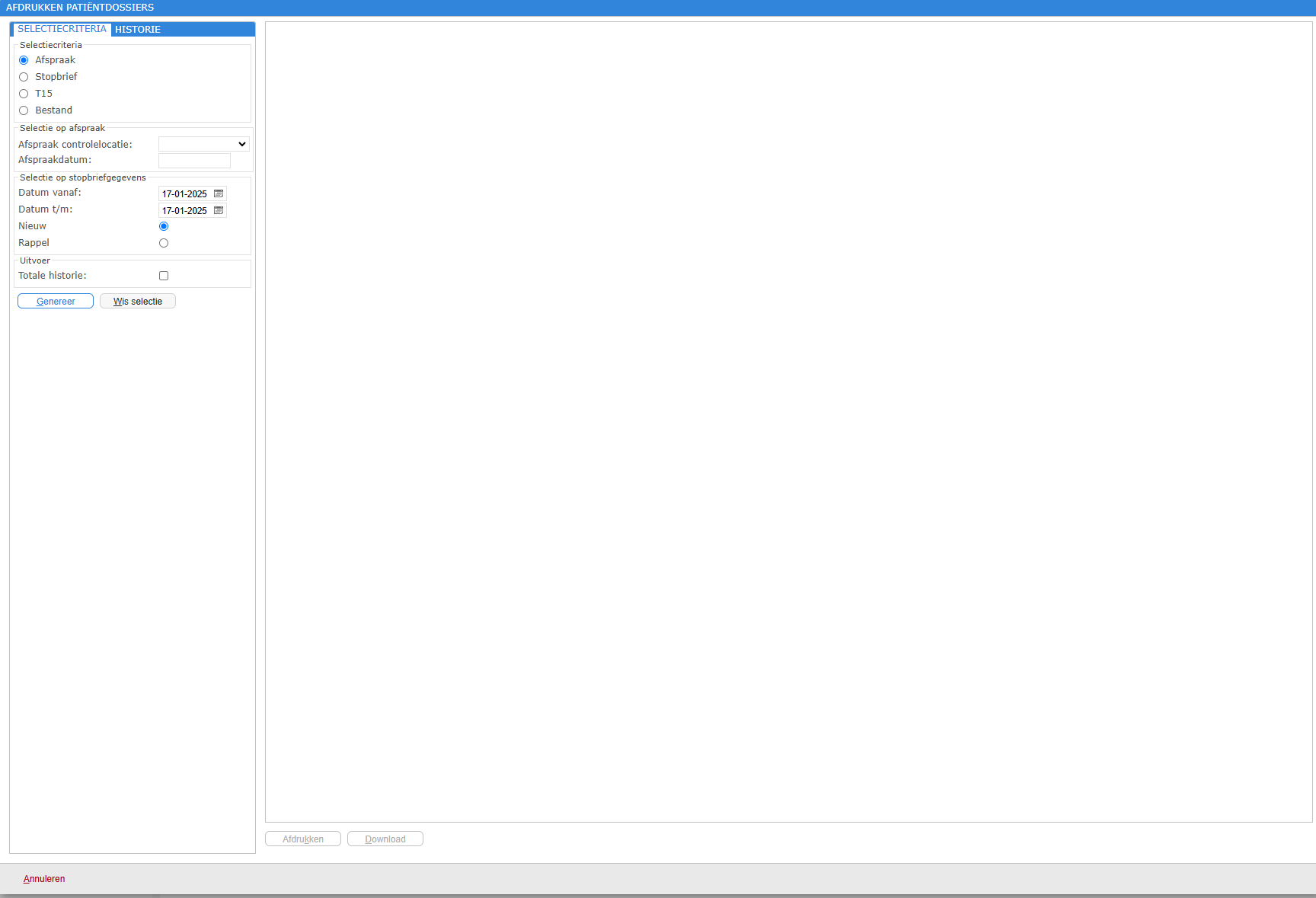Image resolution: width=1316 pixels, height=898 pixels.
Task: Open the Afspraak controlelocatie dropdown
Action: 203,144
